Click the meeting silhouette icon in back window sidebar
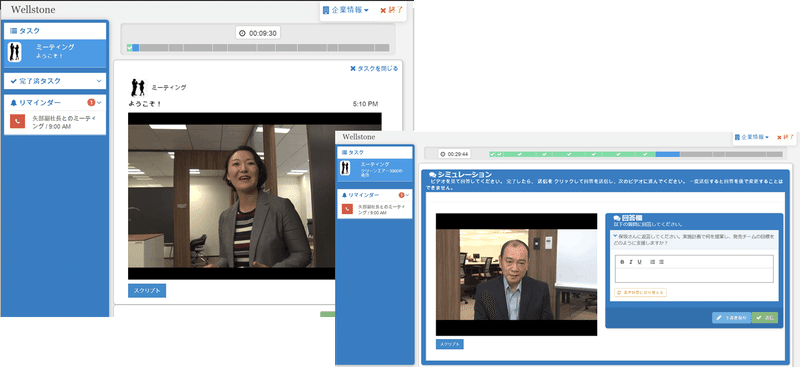The height and width of the screenshot is (367, 800). point(15,52)
